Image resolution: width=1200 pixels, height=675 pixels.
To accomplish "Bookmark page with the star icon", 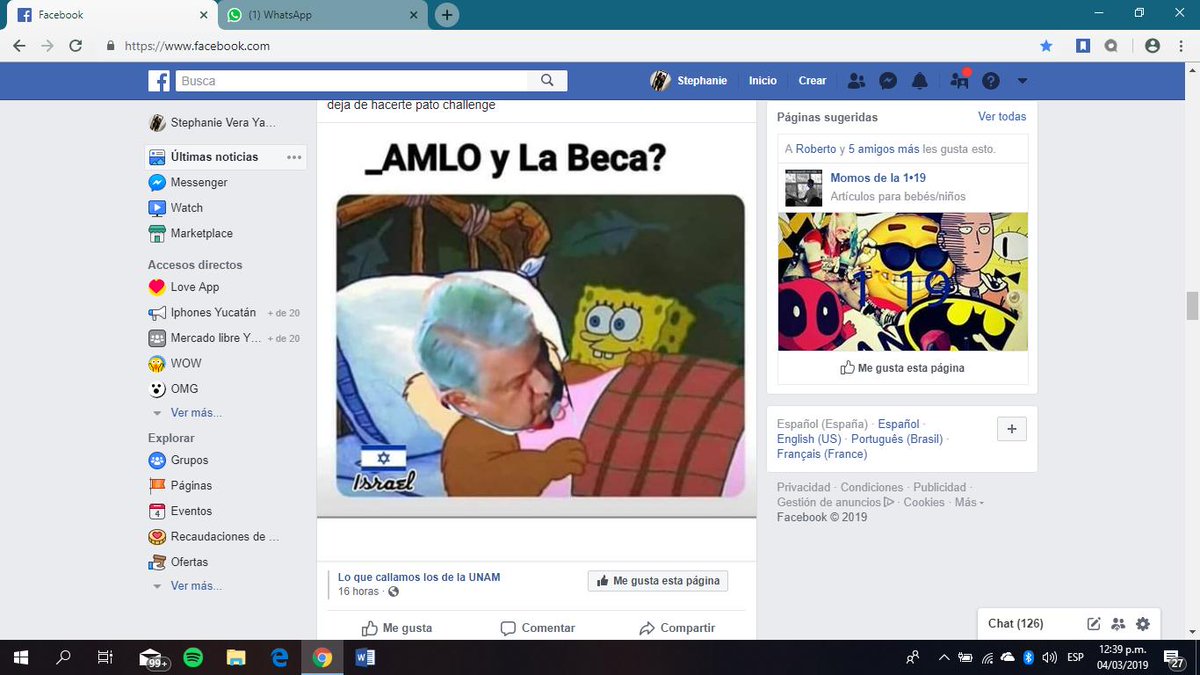I will coord(1046,46).
